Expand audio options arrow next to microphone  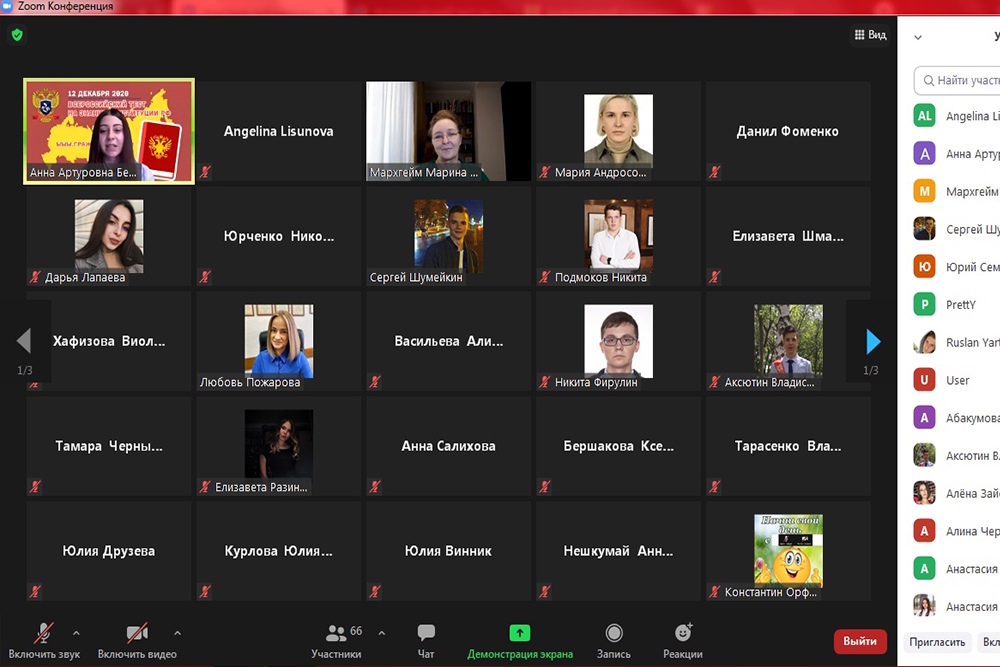tap(77, 633)
